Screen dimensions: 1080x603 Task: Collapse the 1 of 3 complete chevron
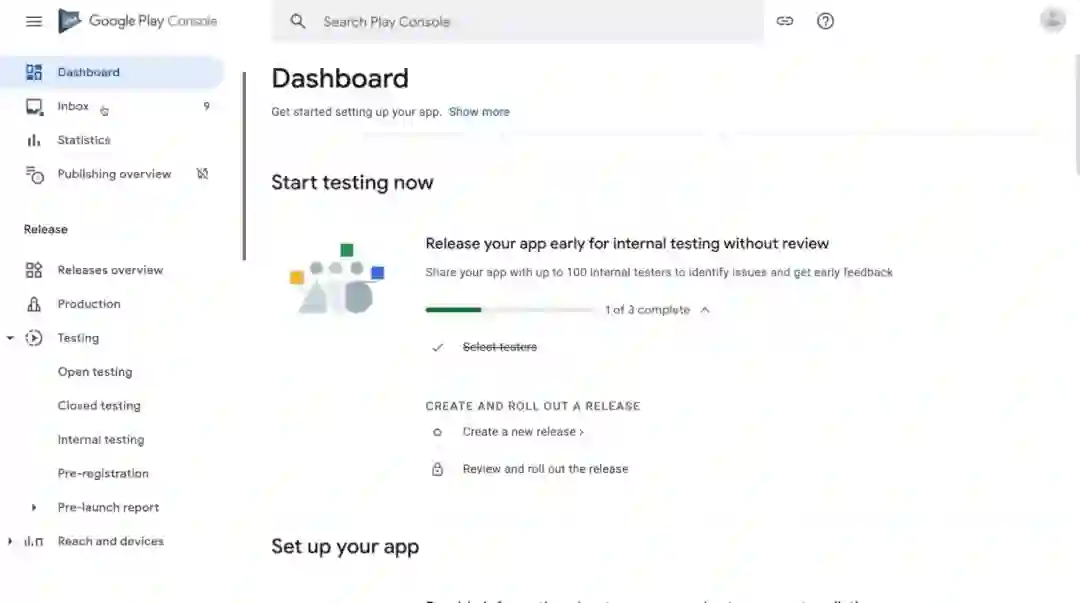click(705, 310)
